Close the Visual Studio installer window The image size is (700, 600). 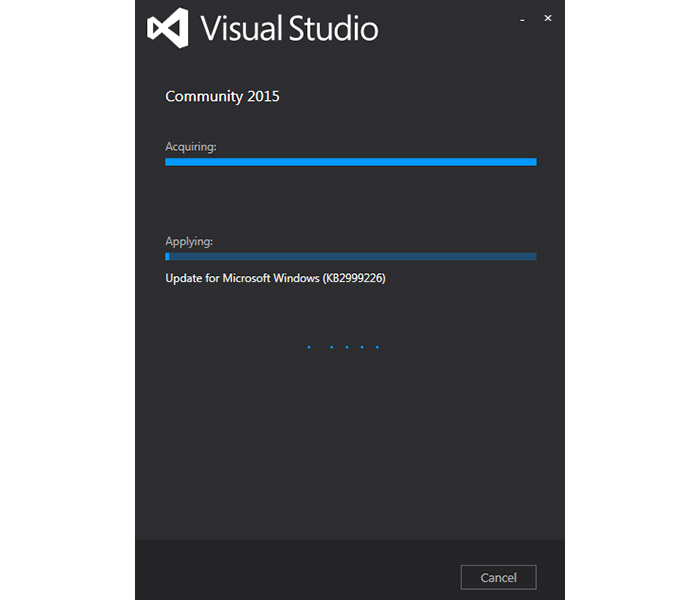pyautogui.click(x=548, y=18)
